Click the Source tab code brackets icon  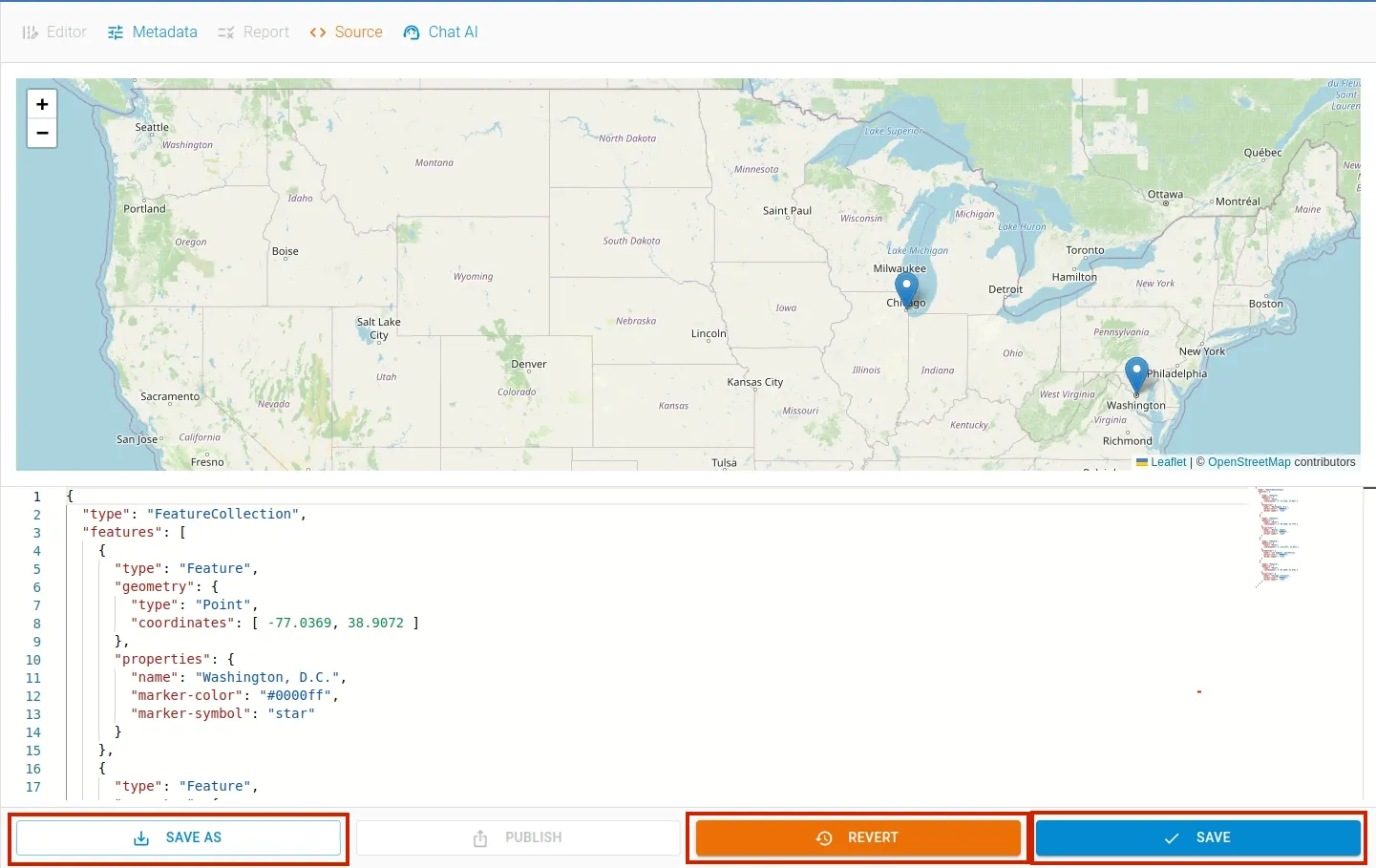coord(318,32)
